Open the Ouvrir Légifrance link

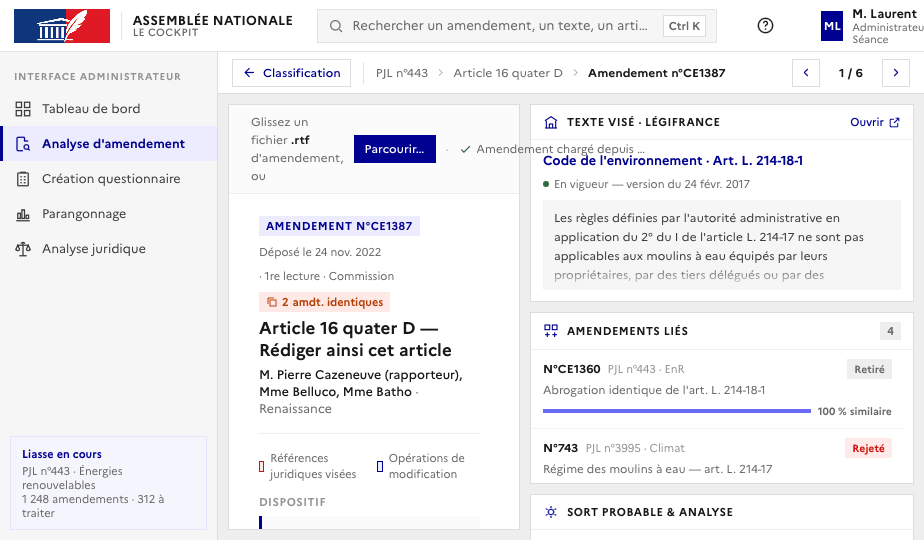pos(874,122)
